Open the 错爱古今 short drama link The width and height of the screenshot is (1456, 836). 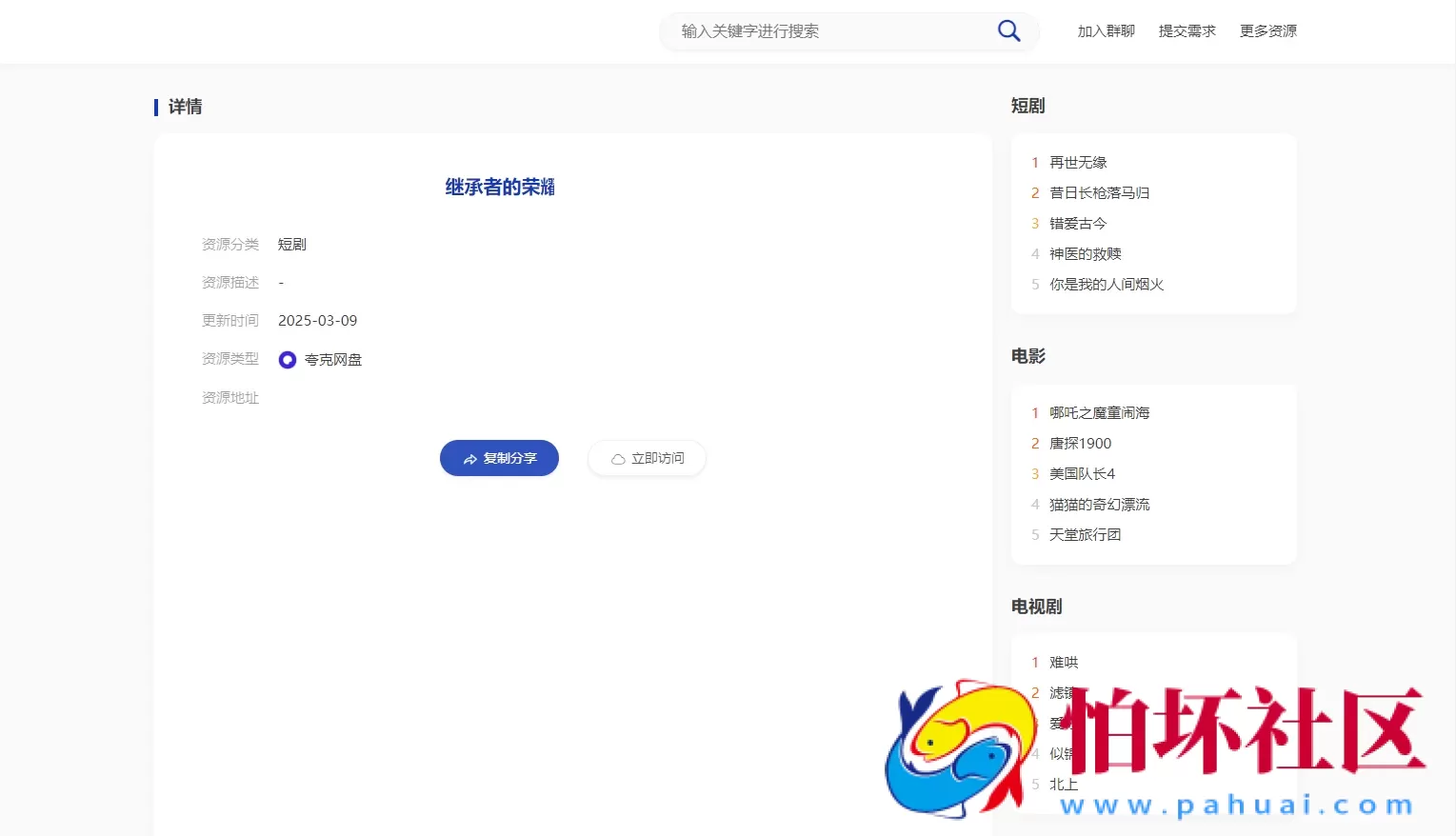pos(1077,223)
